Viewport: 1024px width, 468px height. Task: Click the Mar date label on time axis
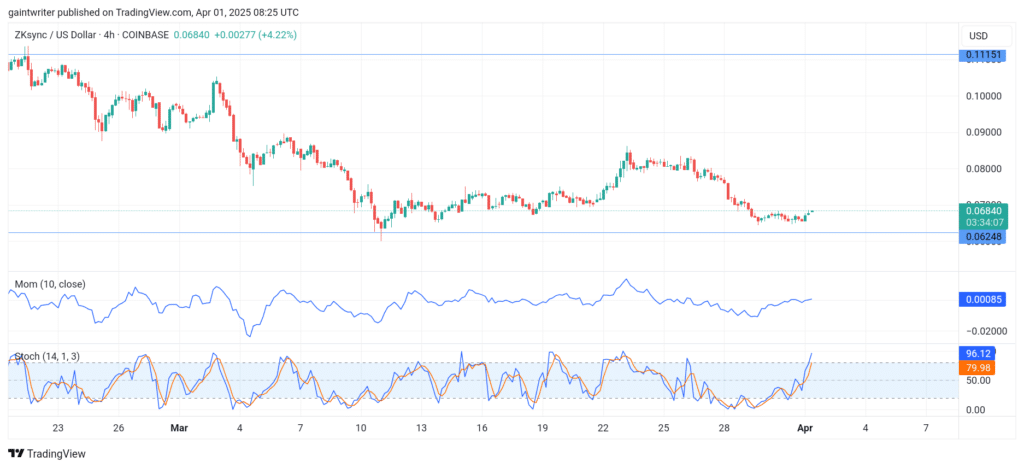pos(179,428)
